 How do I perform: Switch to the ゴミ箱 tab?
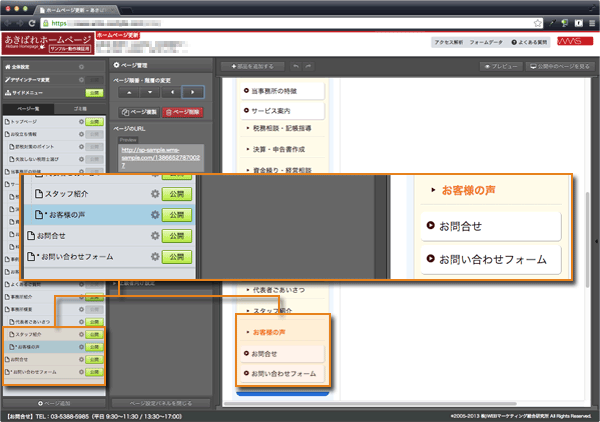[x=80, y=107]
